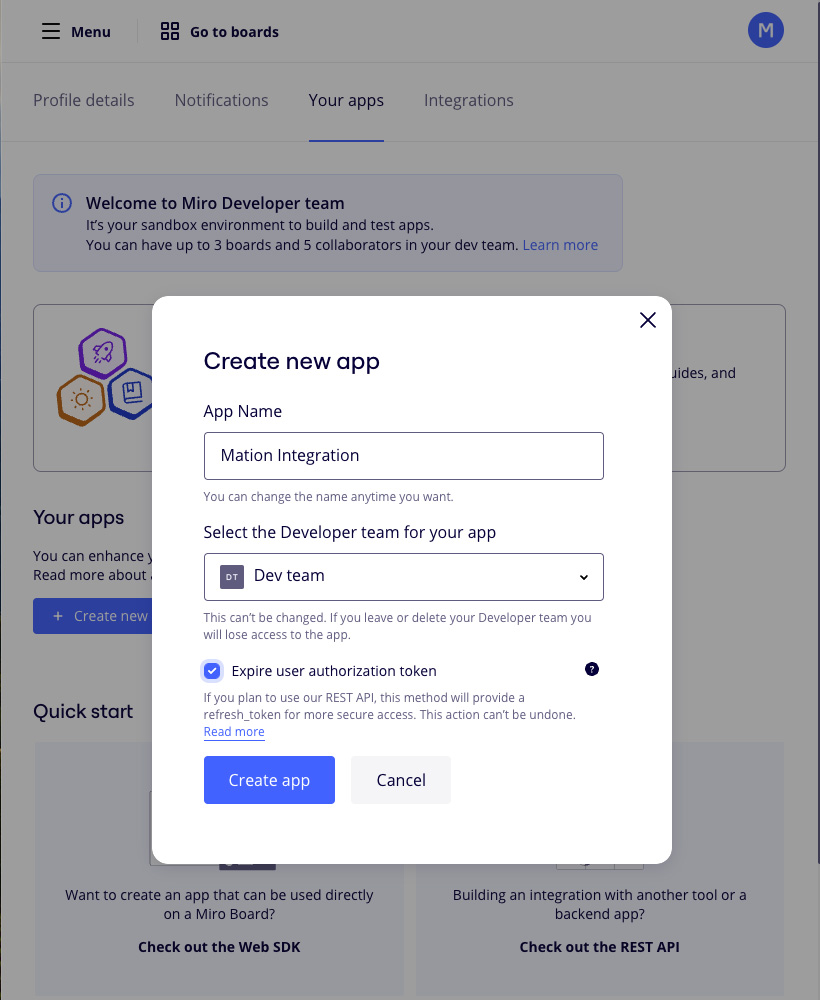This screenshot has width=820, height=1000.
Task: Focus the App Name input field
Action: (404, 456)
